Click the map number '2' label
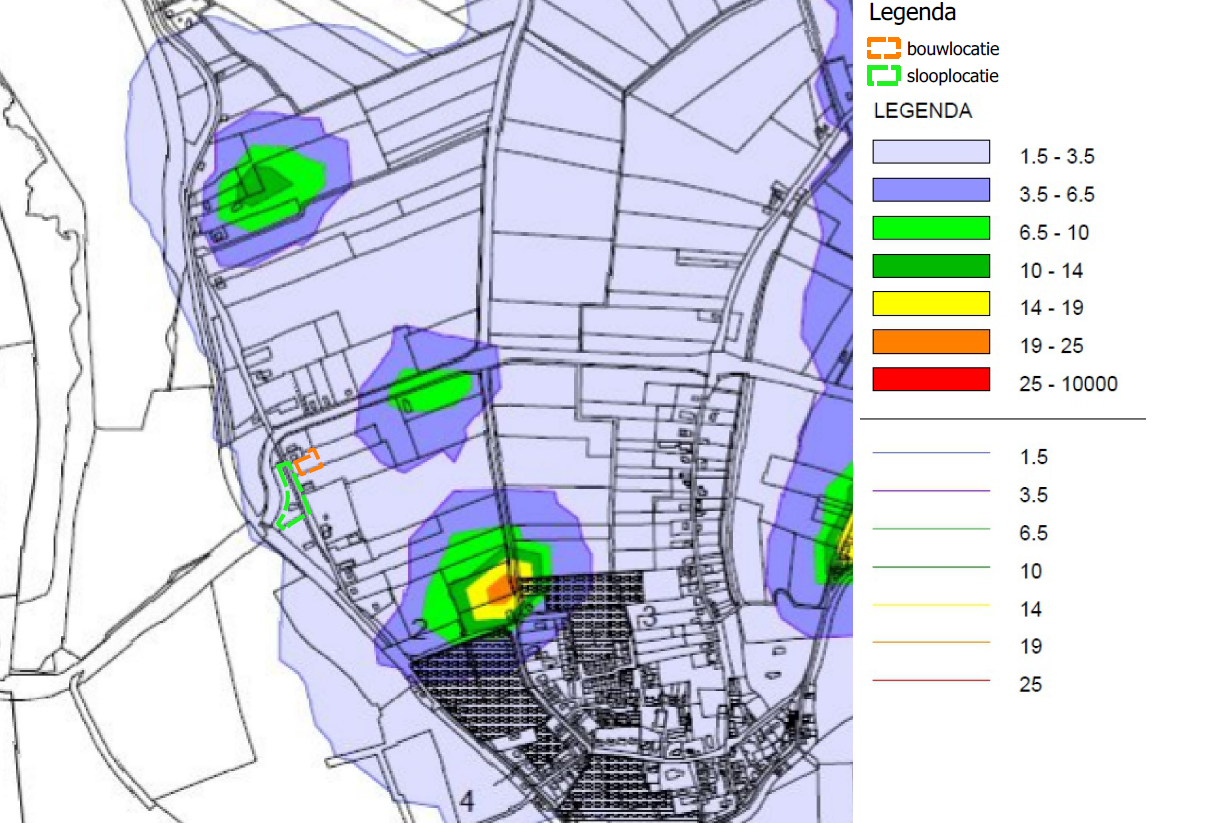This screenshot has height=823, width=1218. 418,629
